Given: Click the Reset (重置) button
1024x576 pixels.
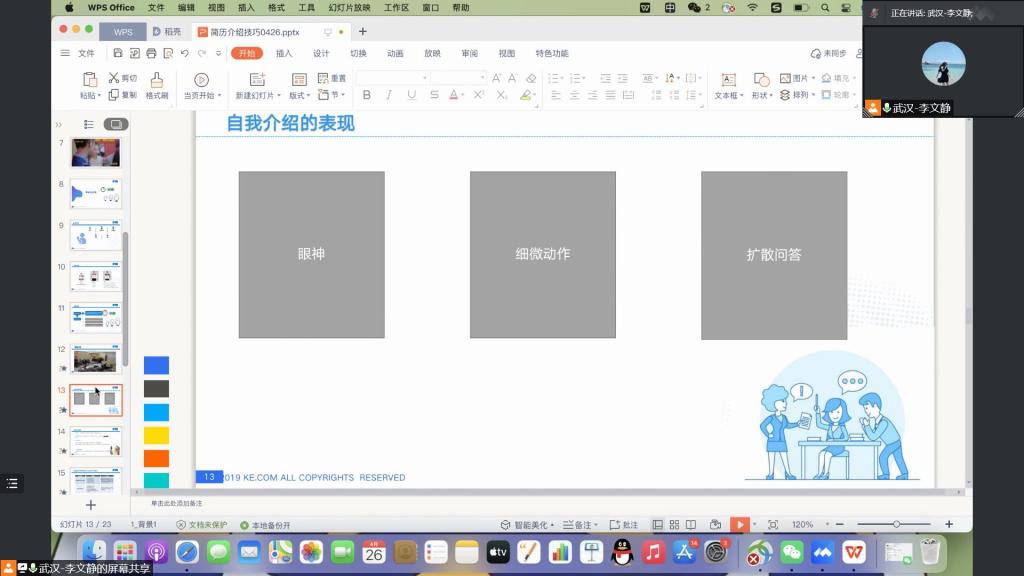Looking at the screenshot, I should (x=332, y=78).
